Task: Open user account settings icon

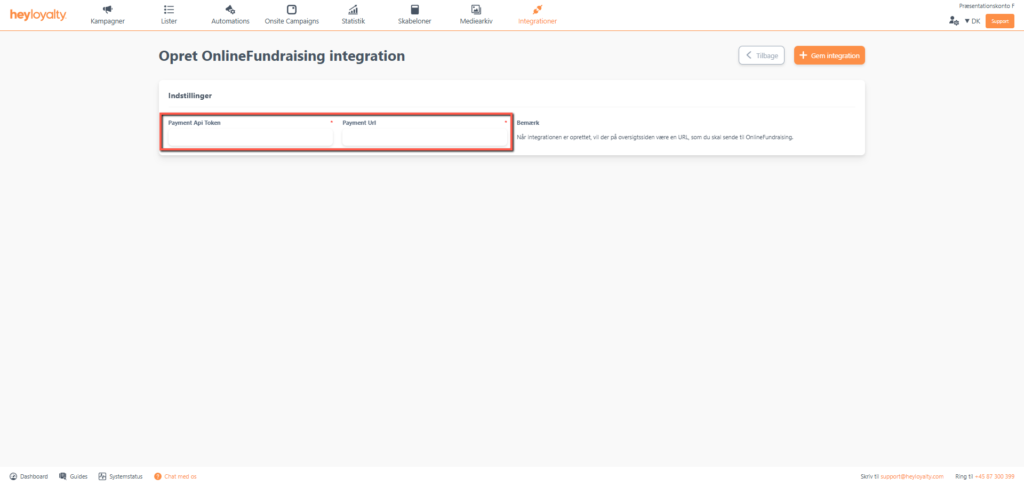Action: click(x=953, y=21)
